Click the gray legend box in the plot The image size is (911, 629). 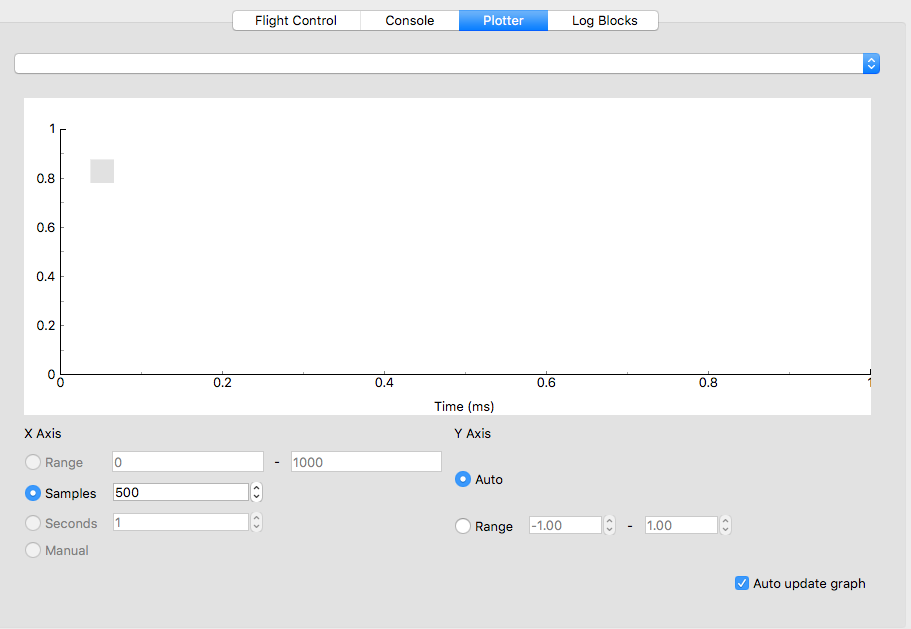102,171
